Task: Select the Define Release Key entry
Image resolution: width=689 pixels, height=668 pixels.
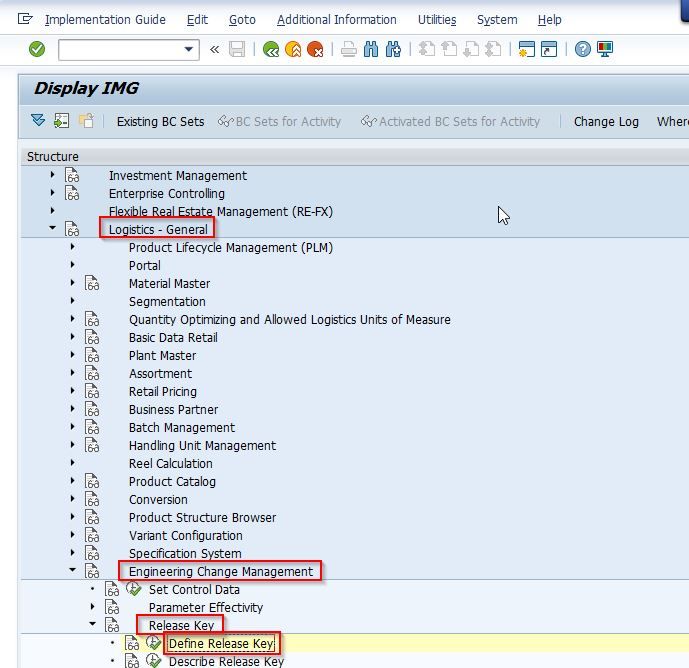Action: [x=221, y=644]
